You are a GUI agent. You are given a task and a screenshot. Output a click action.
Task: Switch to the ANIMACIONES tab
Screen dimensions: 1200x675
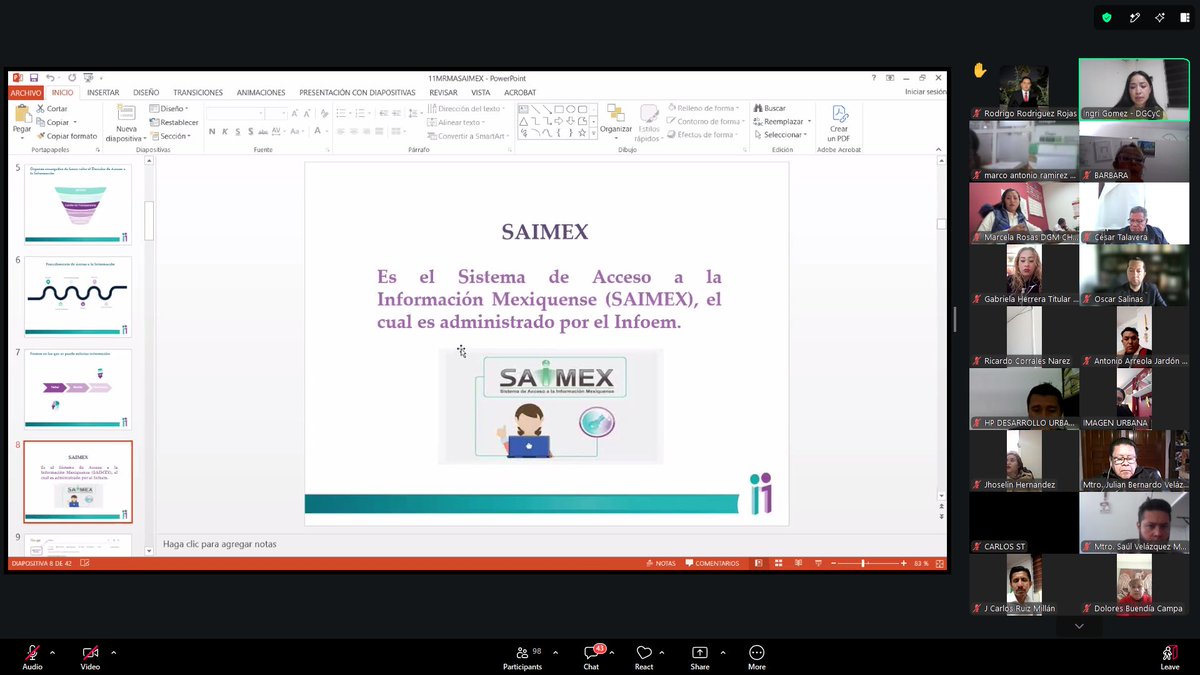click(x=261, y=92)
